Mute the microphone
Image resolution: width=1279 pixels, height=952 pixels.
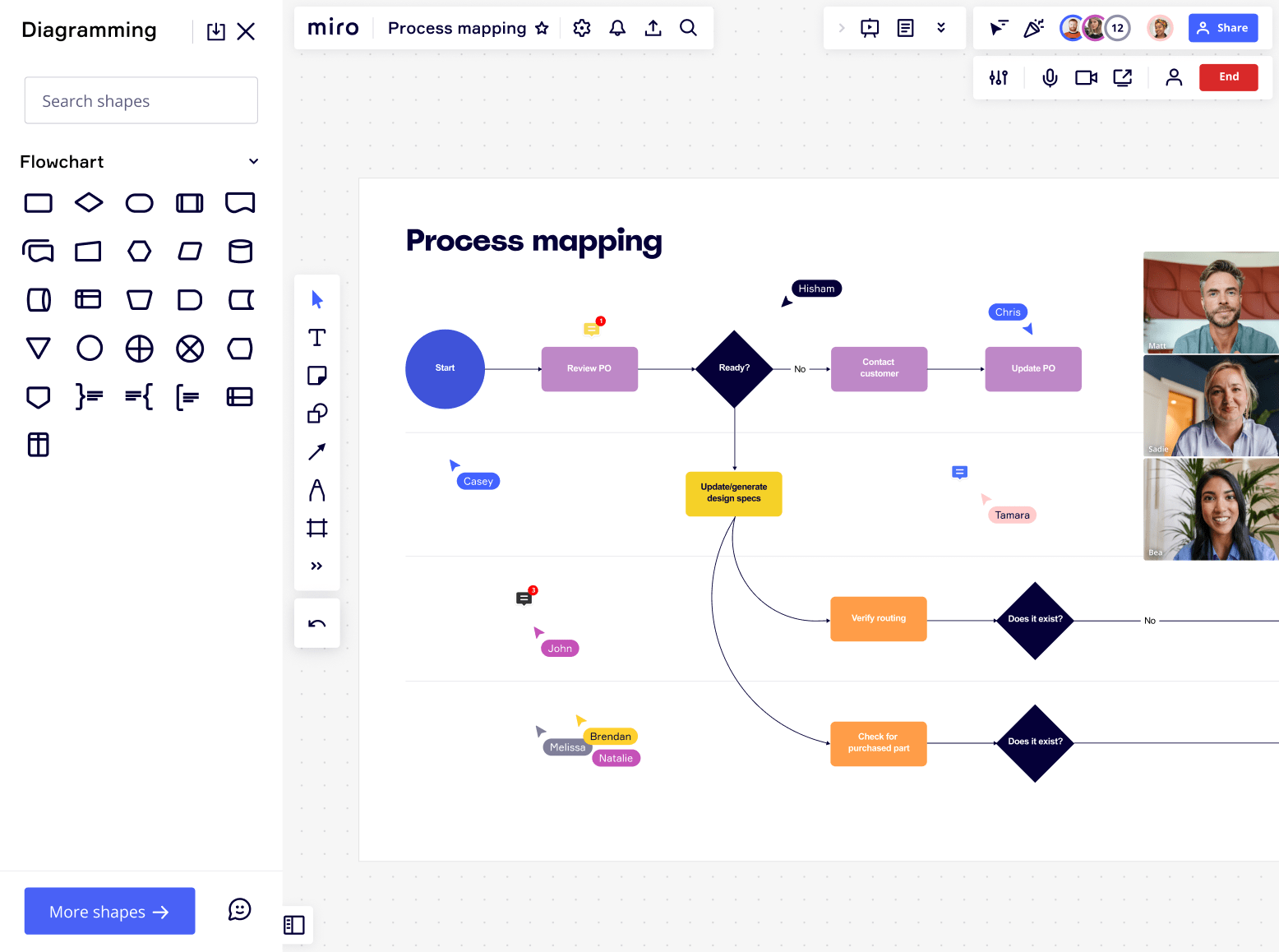pos(1050,77)
